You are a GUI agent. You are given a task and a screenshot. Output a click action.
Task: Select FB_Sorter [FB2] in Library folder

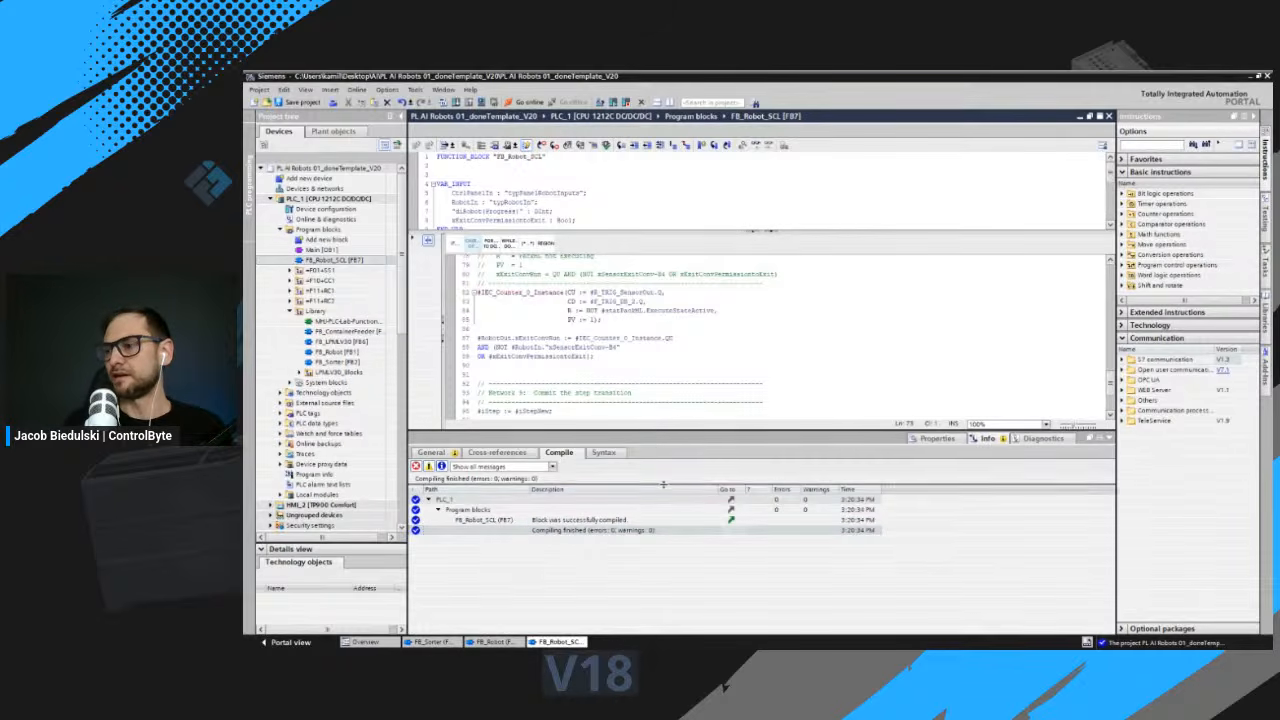click(337, 362)
